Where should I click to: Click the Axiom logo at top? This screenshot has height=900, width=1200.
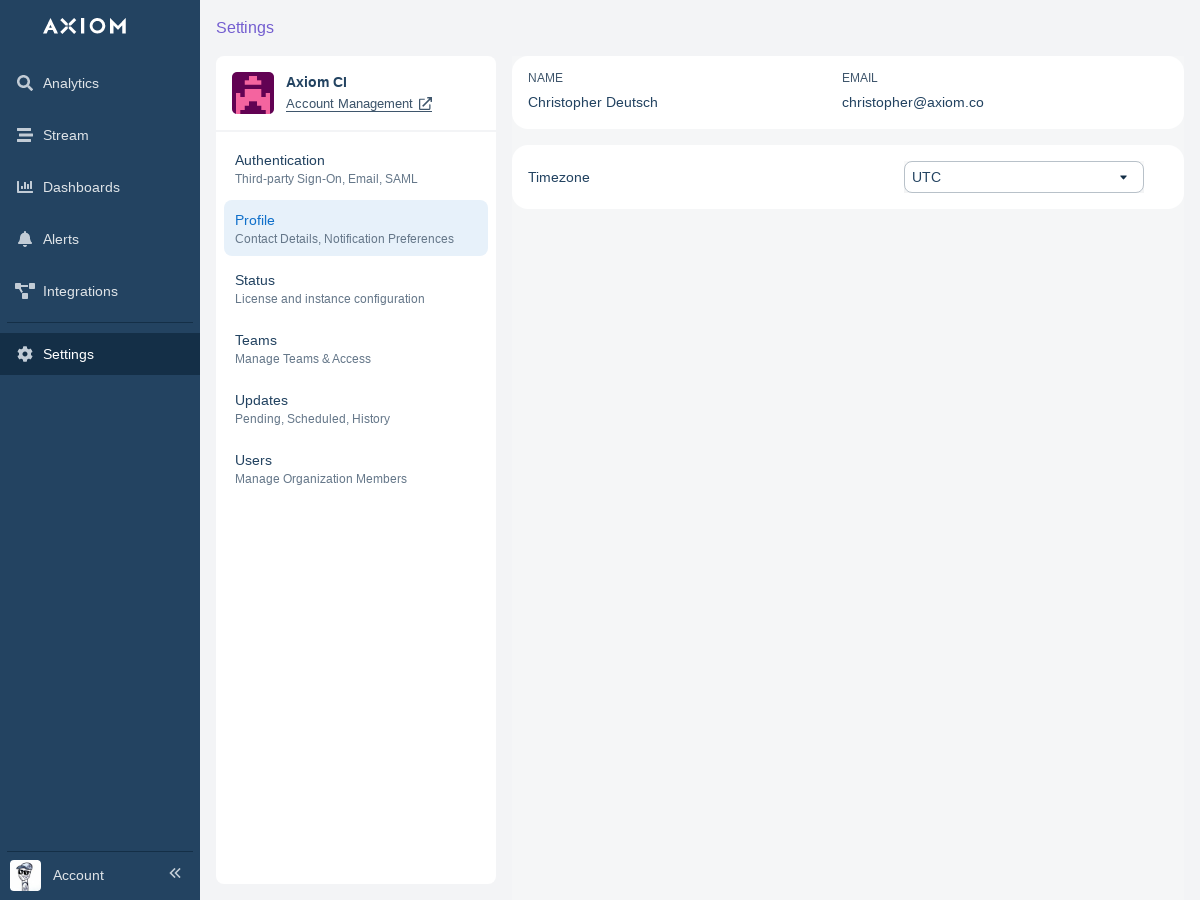point(85,26)
